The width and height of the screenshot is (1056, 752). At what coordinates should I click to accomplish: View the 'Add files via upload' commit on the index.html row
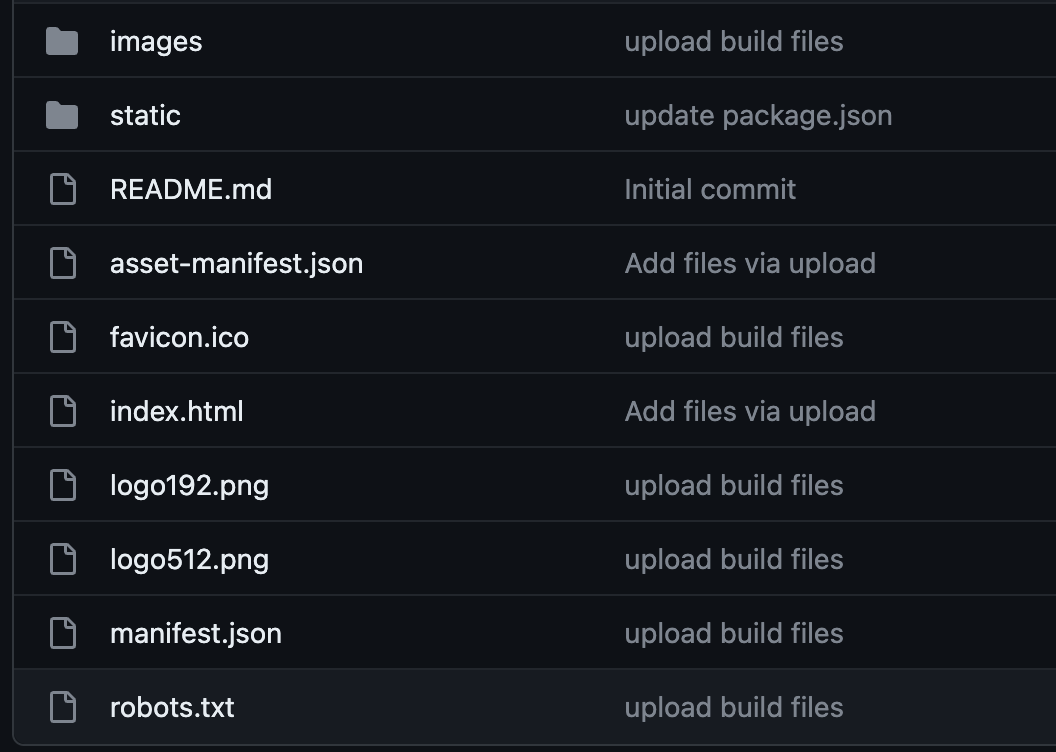pos(750,412)
